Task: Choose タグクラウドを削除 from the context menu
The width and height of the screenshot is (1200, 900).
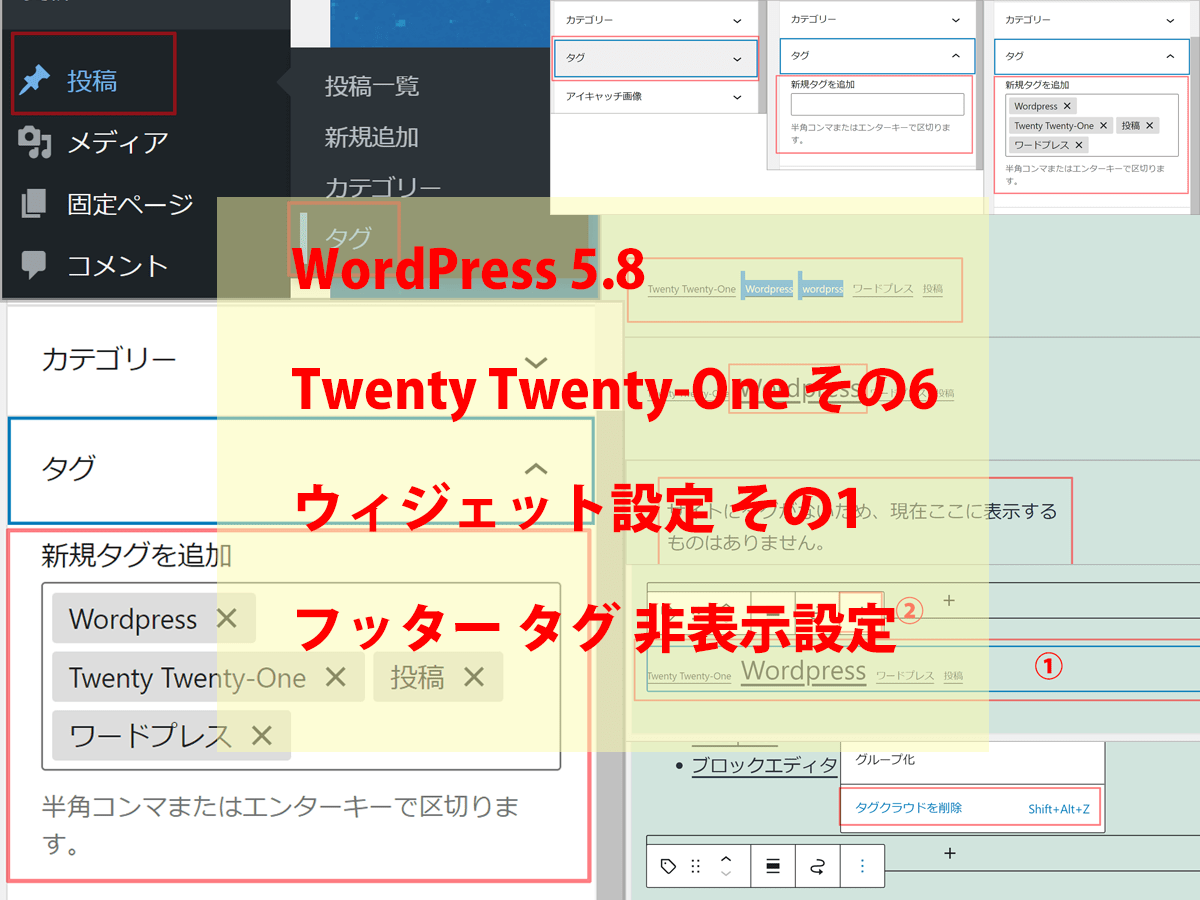Action: (x=909, y=808)
